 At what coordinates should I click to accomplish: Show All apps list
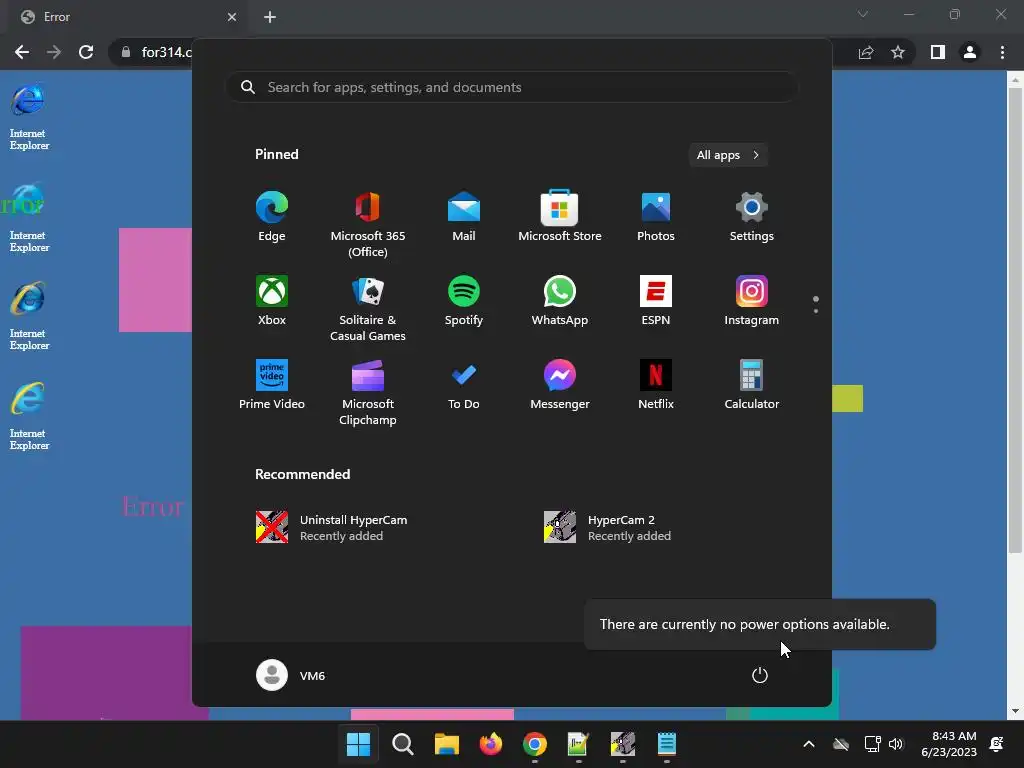[x=728, y=155]
